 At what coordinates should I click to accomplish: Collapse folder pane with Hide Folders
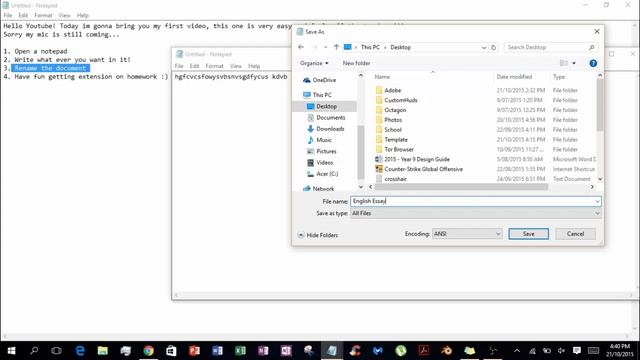[318, 235]
